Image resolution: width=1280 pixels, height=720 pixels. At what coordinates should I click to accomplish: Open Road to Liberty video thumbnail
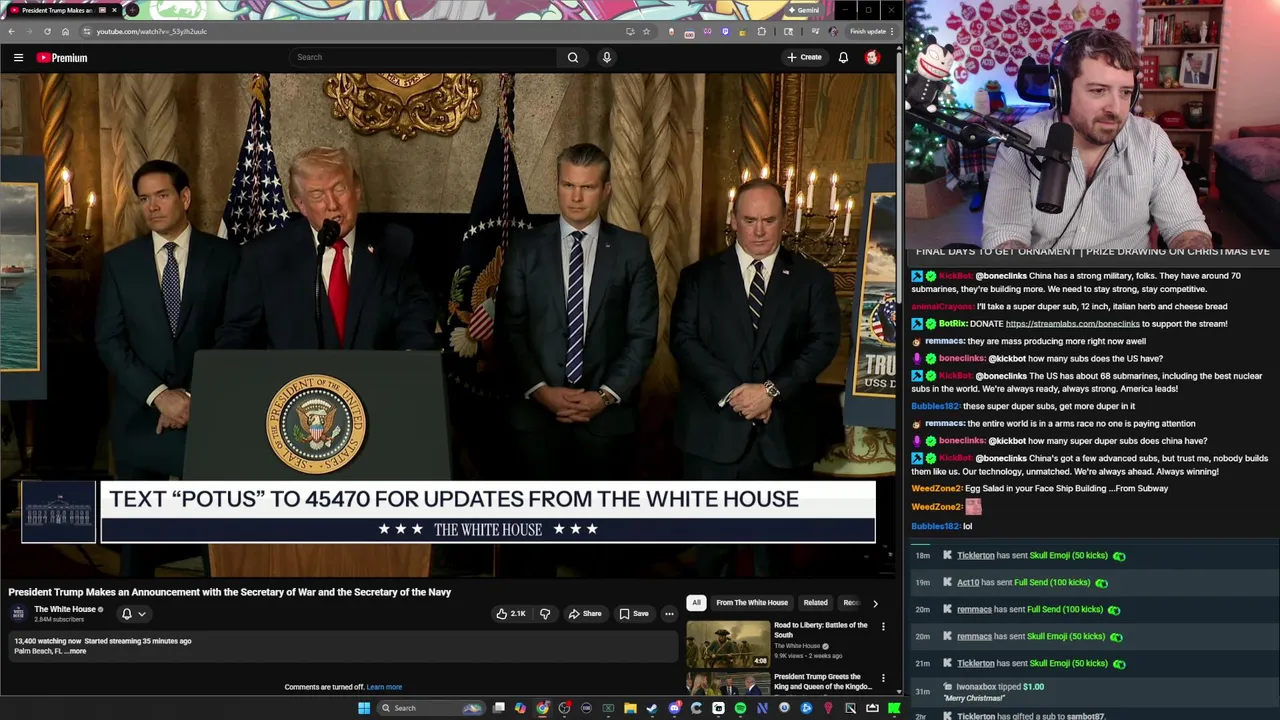pyautogui.click(x=728, y=644)
